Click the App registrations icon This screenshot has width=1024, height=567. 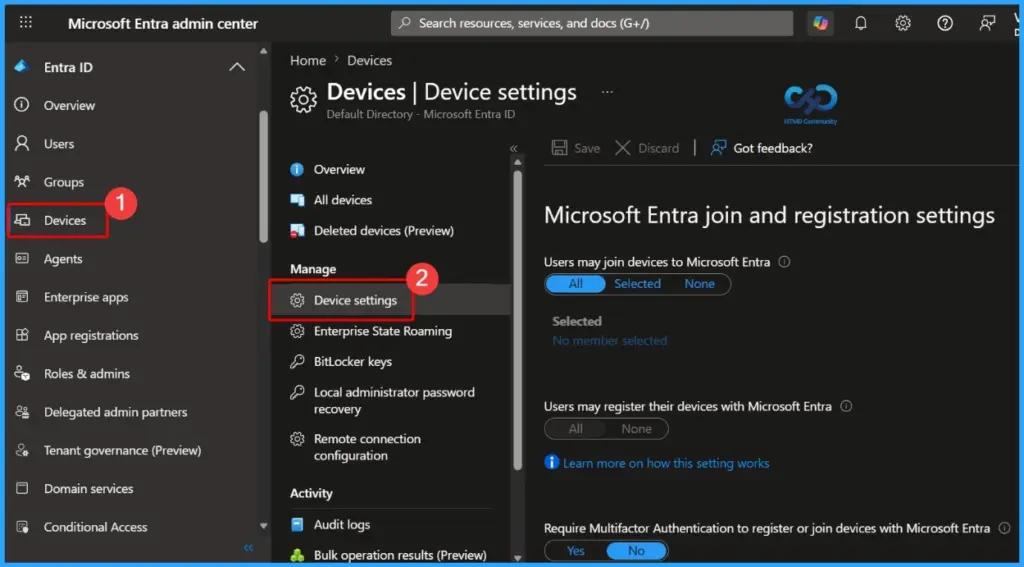(22, 335)
